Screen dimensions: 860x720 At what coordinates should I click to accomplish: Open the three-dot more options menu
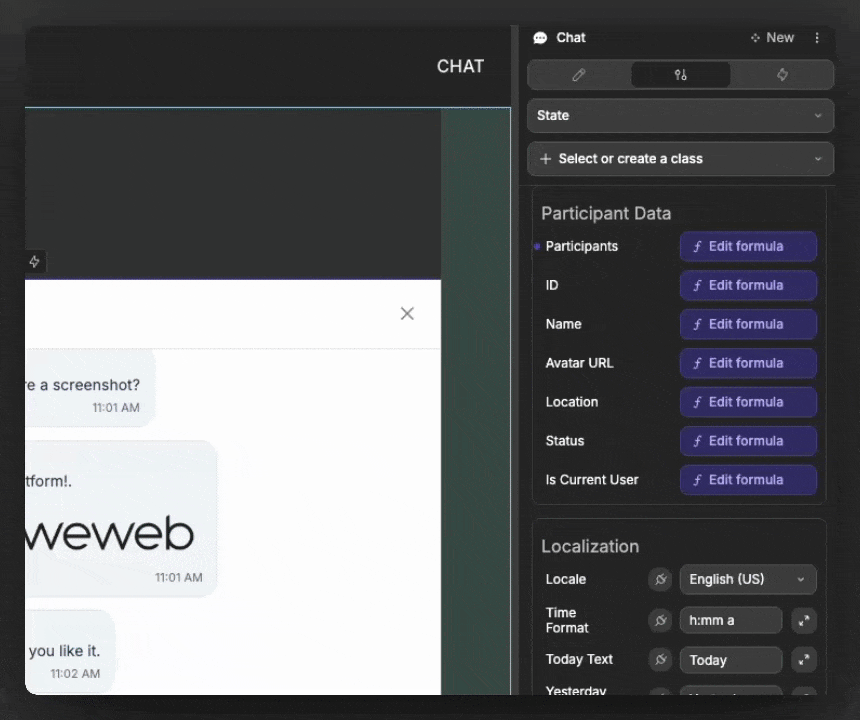pyautogui.click(x=817, y=38)
